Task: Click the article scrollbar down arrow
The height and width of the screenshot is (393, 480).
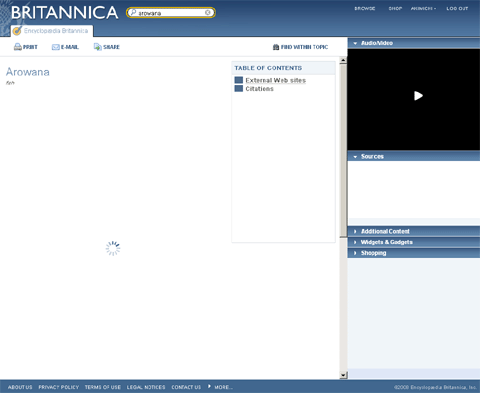Action: click(343, 375)
